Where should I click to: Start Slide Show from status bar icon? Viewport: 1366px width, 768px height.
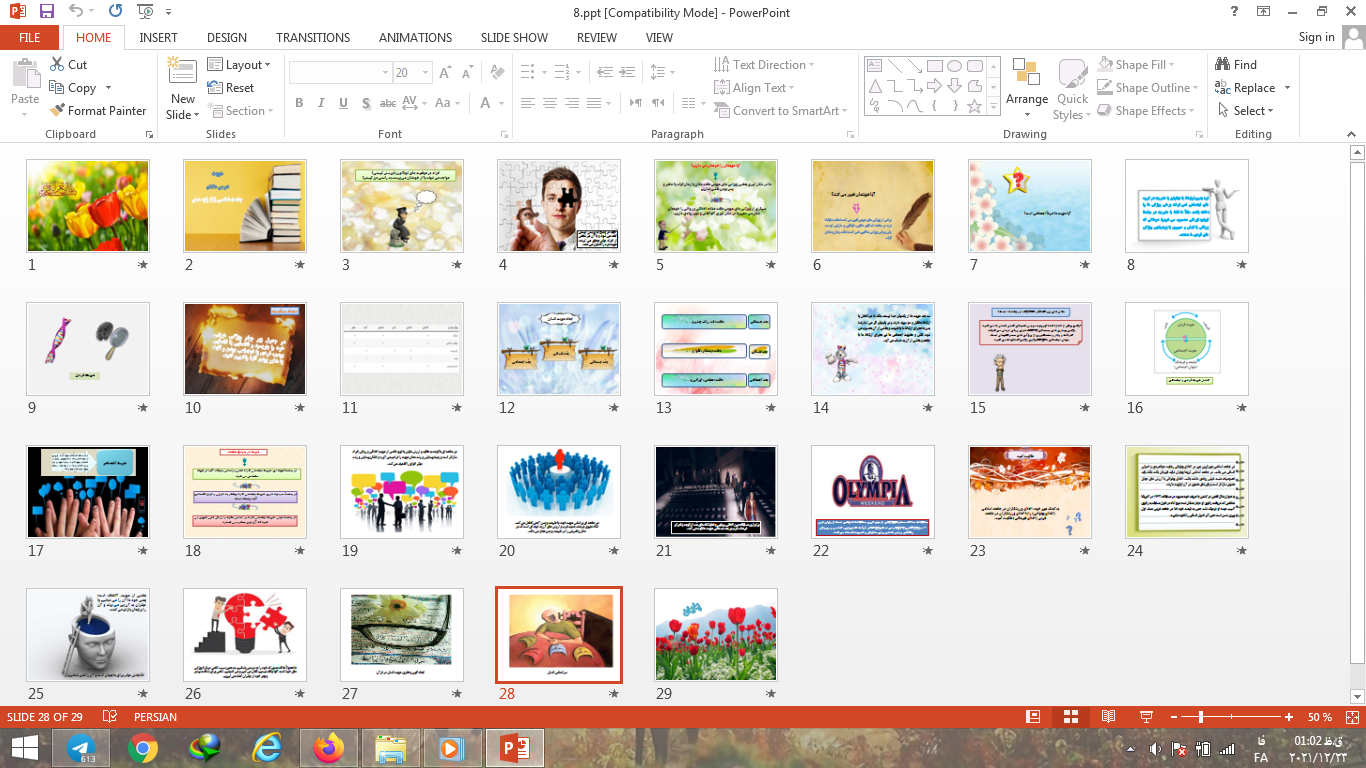pyautogui.click(x=1146, y=717)
